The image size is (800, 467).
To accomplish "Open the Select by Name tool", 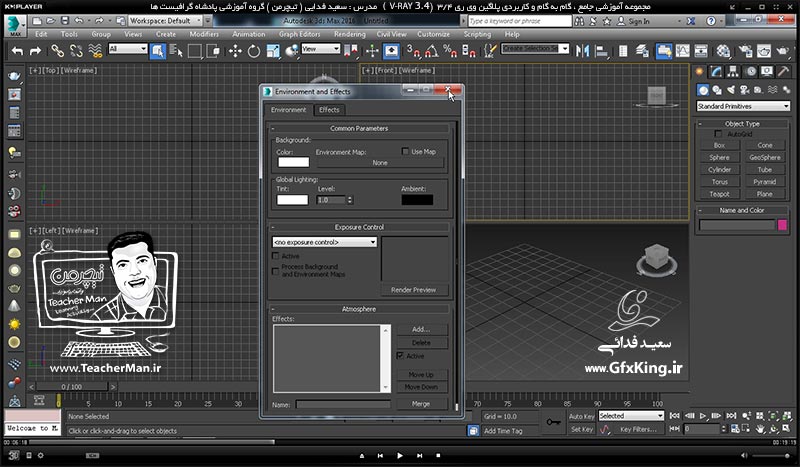I will (176, 51).
